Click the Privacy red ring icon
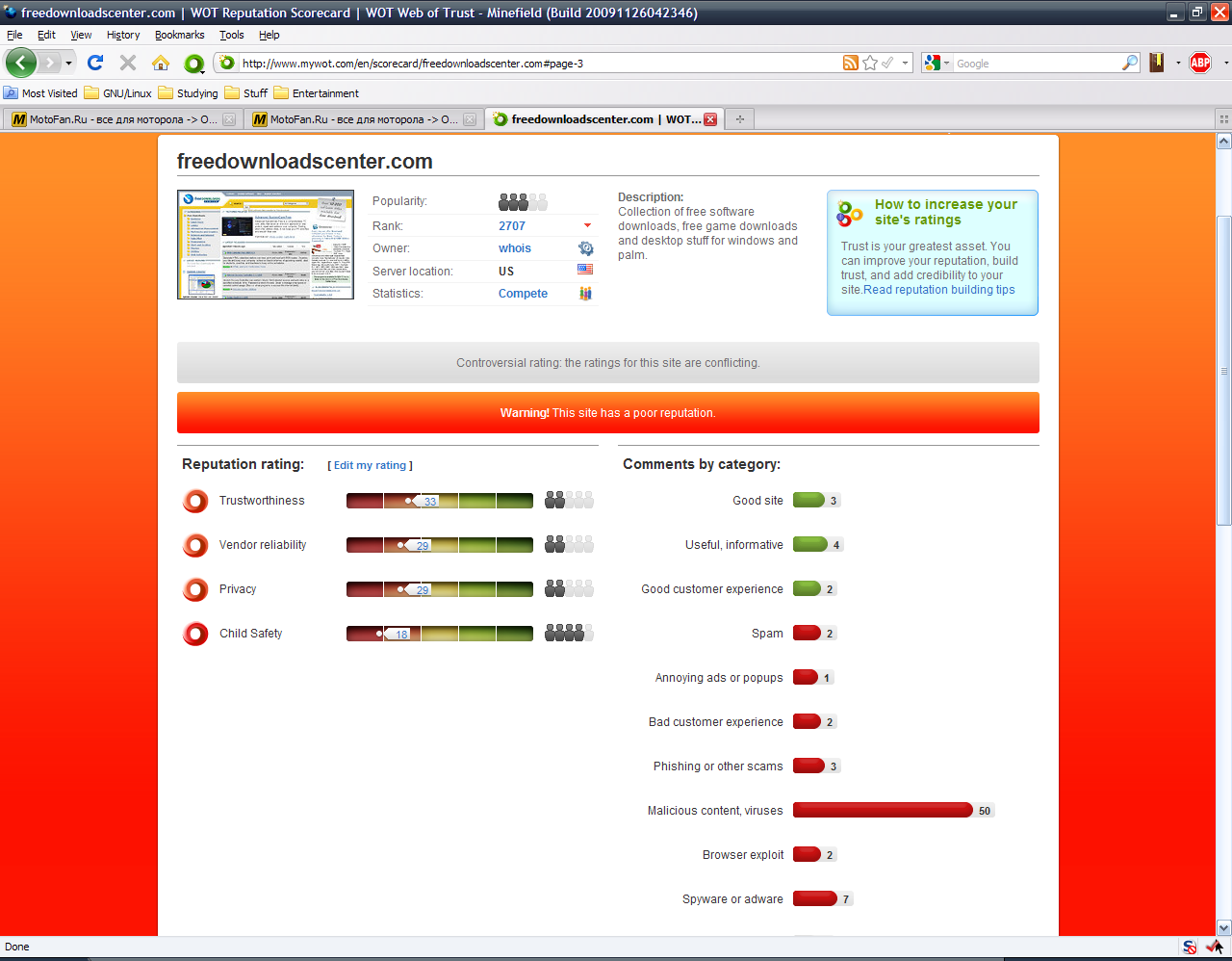Screen dimensions: 1232x961 click(x=195, y=589)
